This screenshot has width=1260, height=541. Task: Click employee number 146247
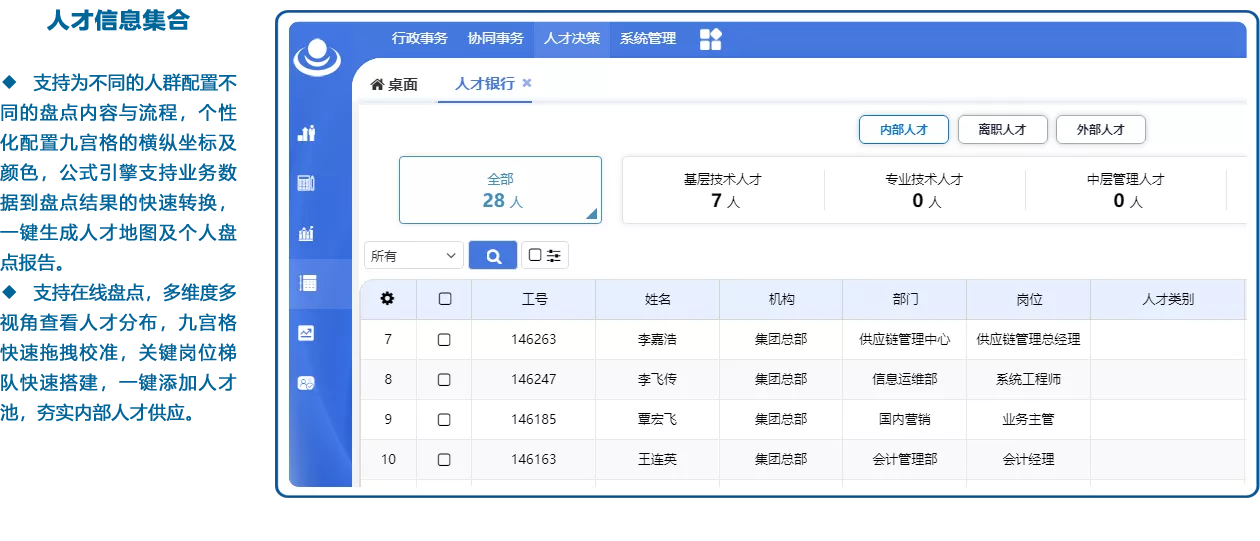pos(534,380)
